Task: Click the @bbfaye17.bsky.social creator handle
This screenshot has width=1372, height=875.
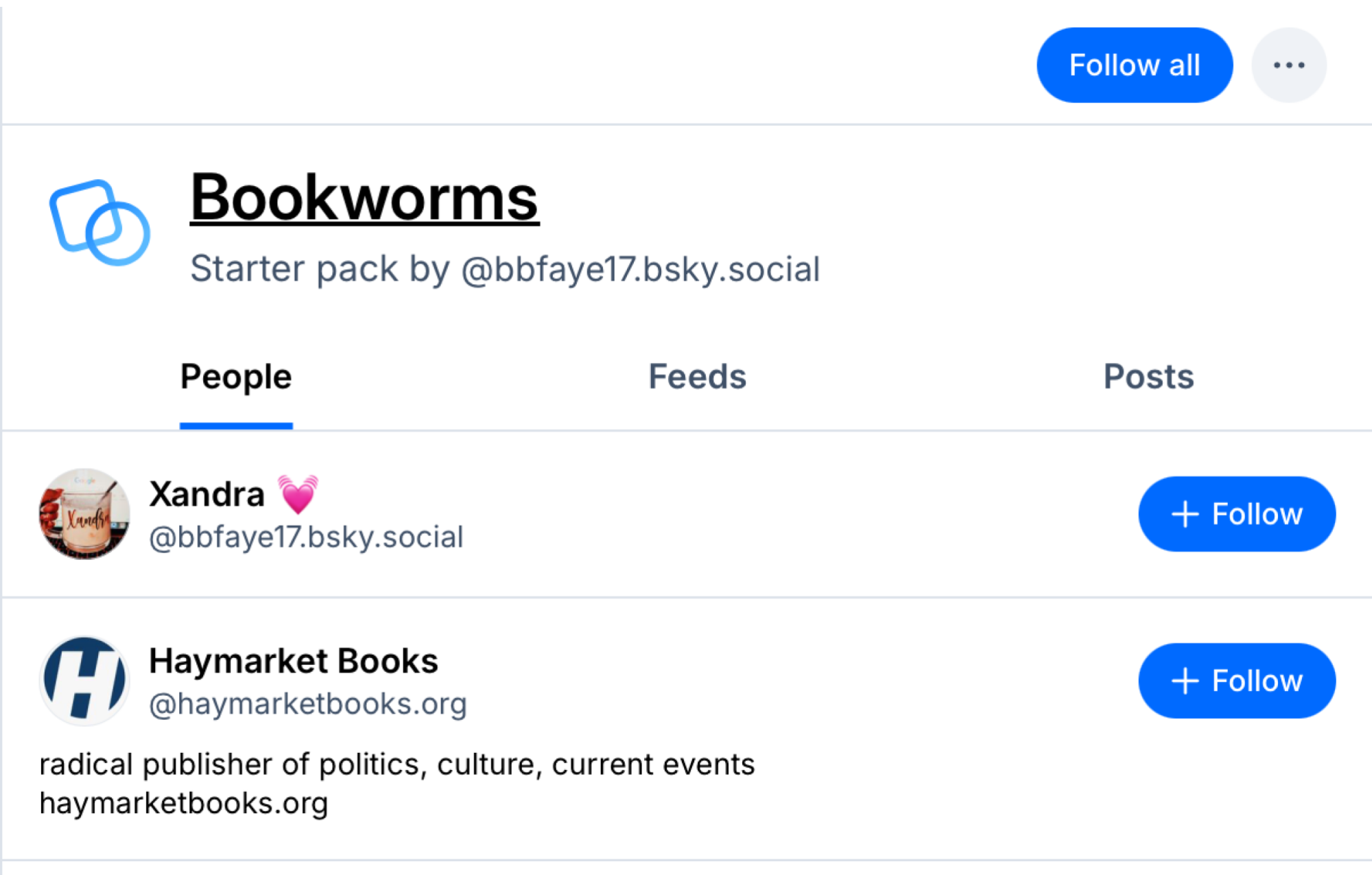Action: click(x=639, y=269)
